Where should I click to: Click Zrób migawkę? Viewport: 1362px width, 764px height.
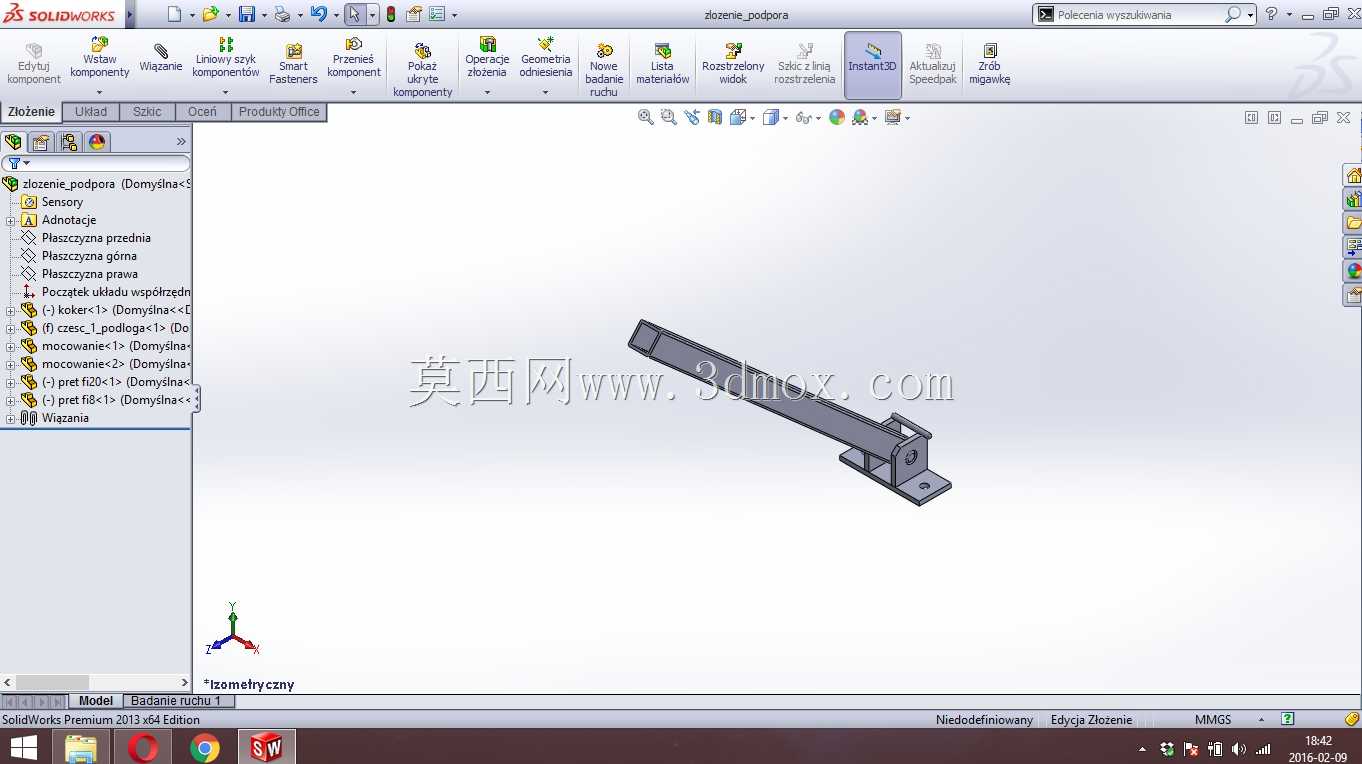pyautogui.click(x=989, y=64)
